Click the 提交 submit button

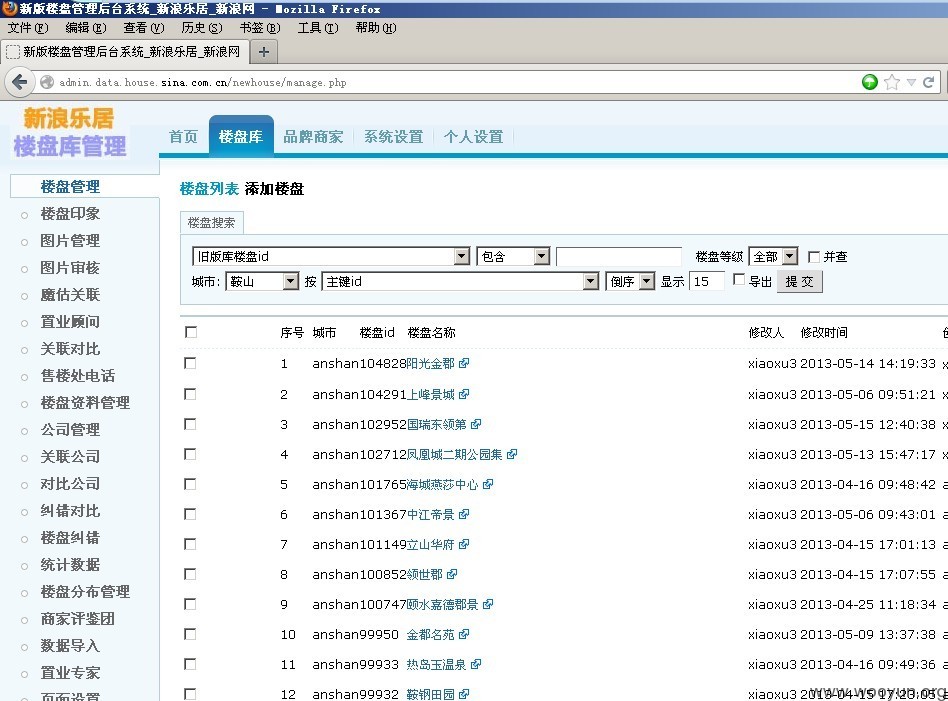[800, 281]
